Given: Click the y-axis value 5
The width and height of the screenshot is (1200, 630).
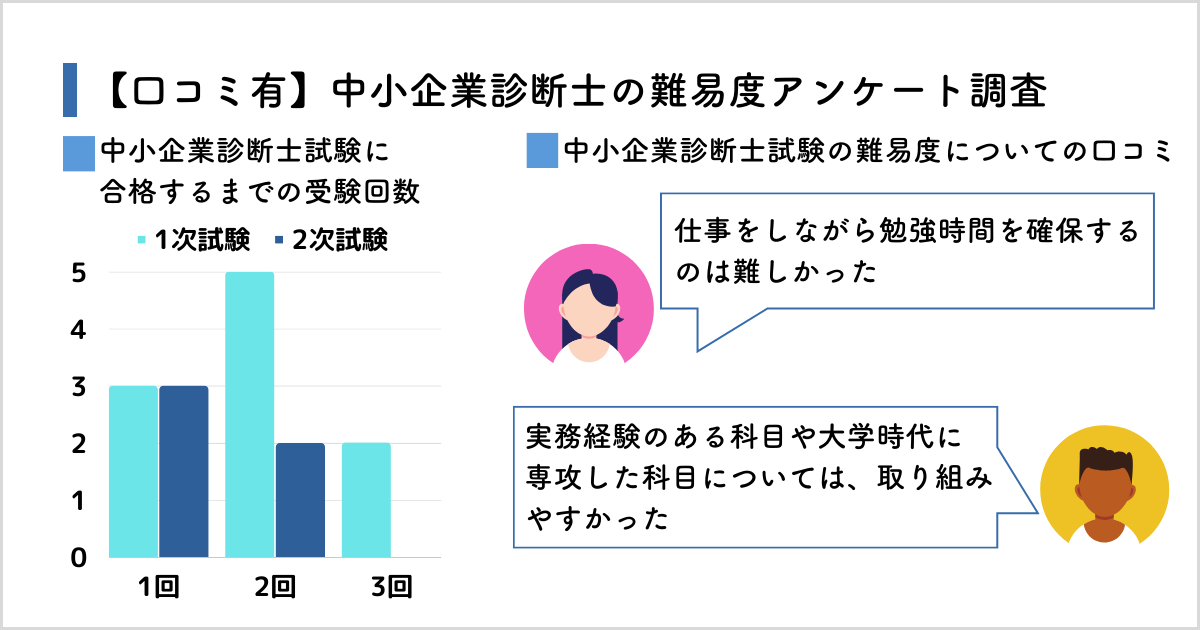Looking at the screenshot, I should pyautogui.click(x=78, y=272).
